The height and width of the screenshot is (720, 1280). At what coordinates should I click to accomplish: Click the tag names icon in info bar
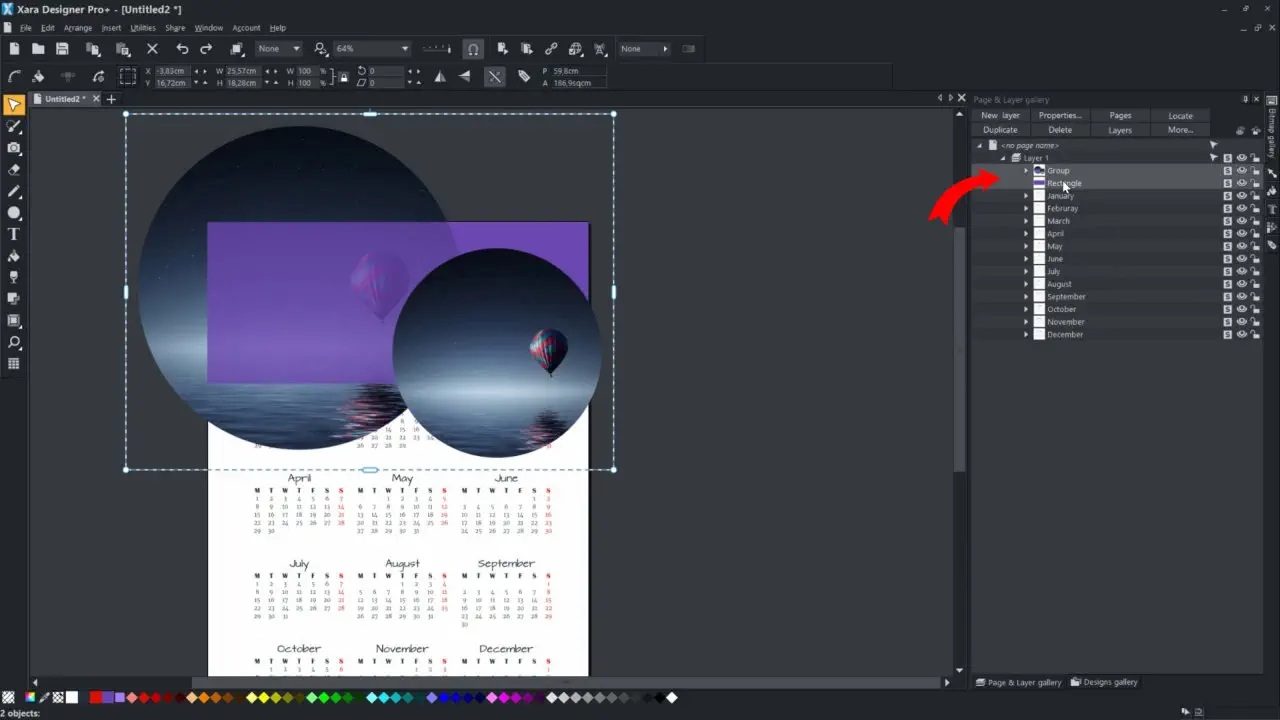coord(524,76)
